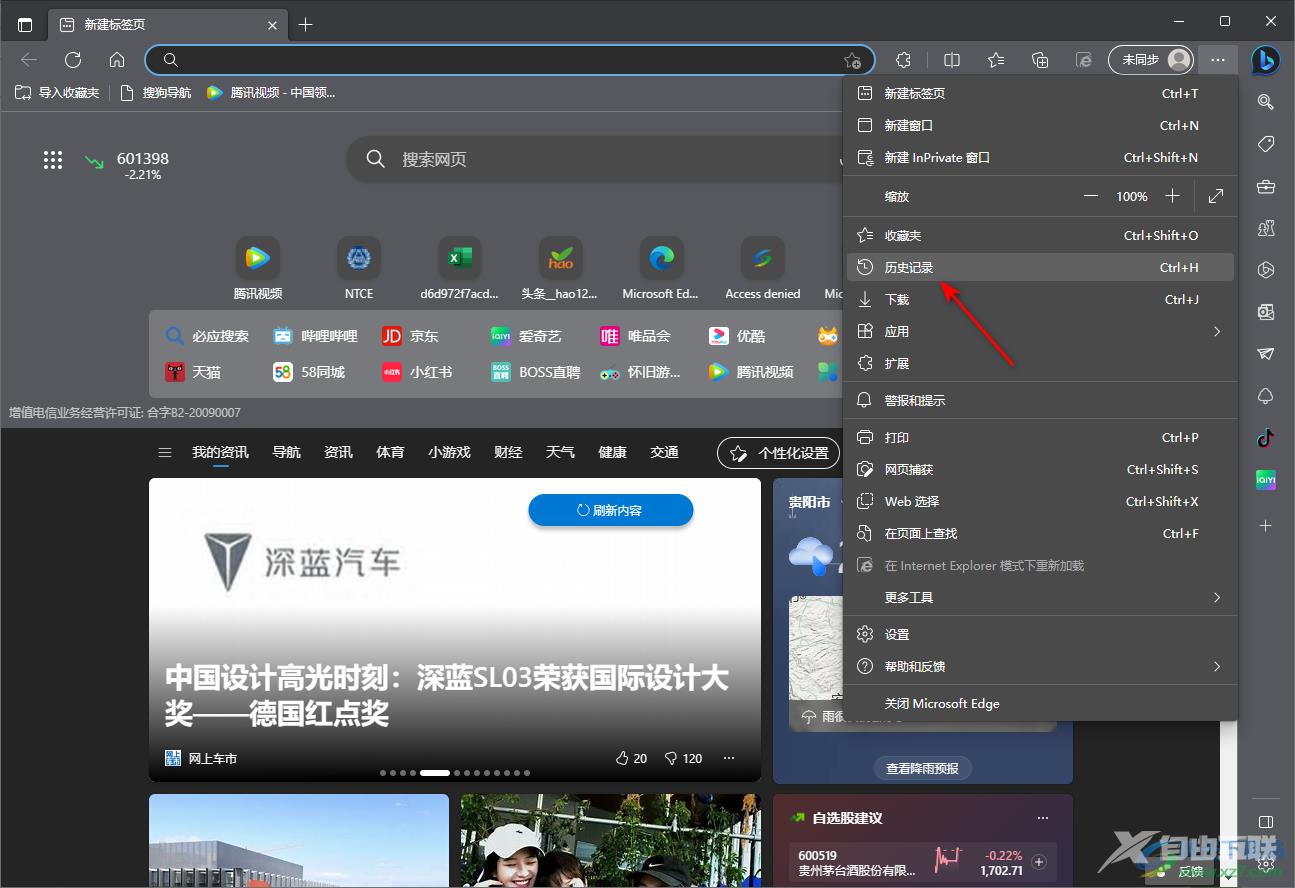Expand the 应用 submenu

1041,331
